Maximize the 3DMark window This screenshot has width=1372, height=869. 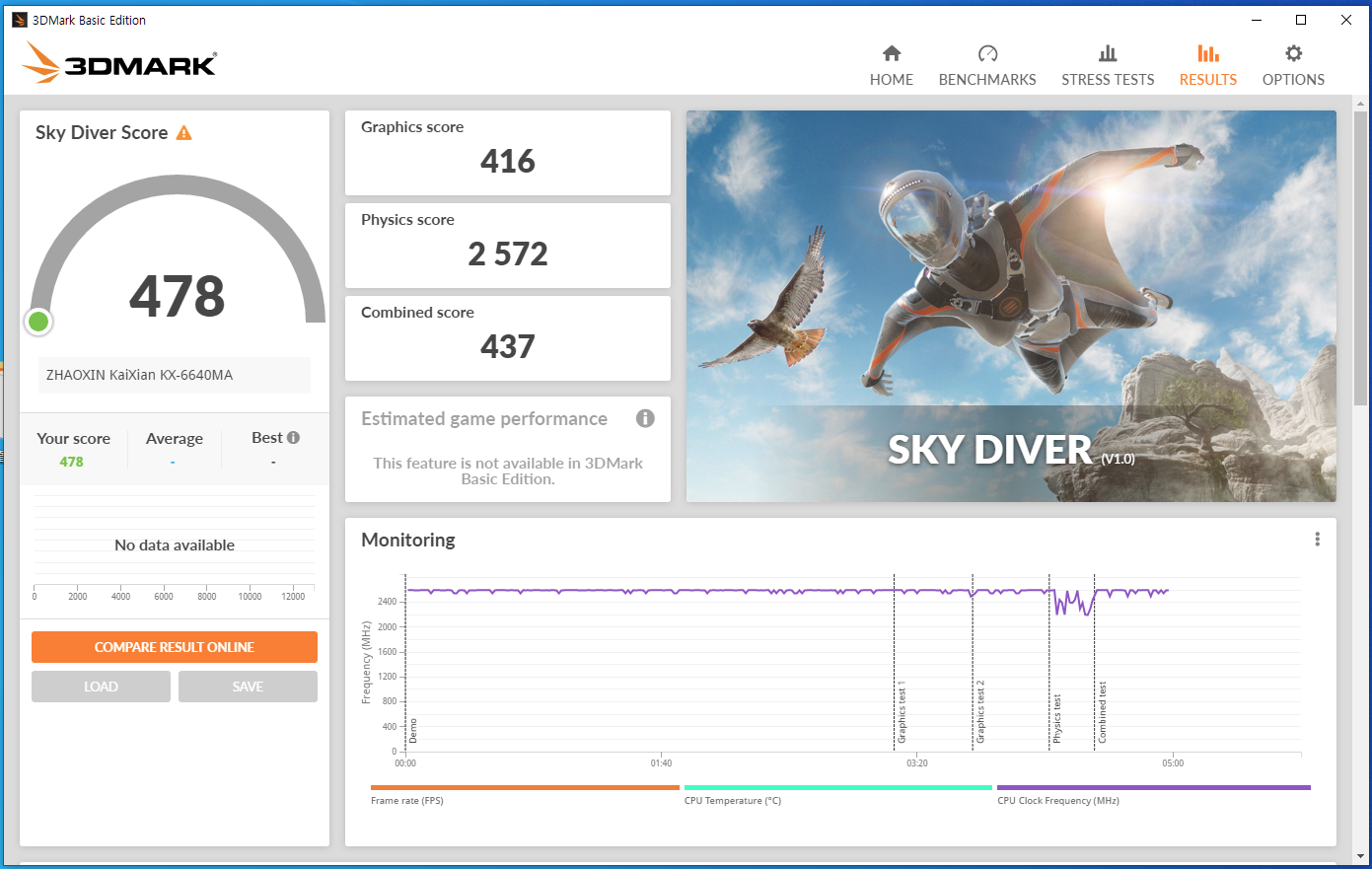pos(1301,20)
